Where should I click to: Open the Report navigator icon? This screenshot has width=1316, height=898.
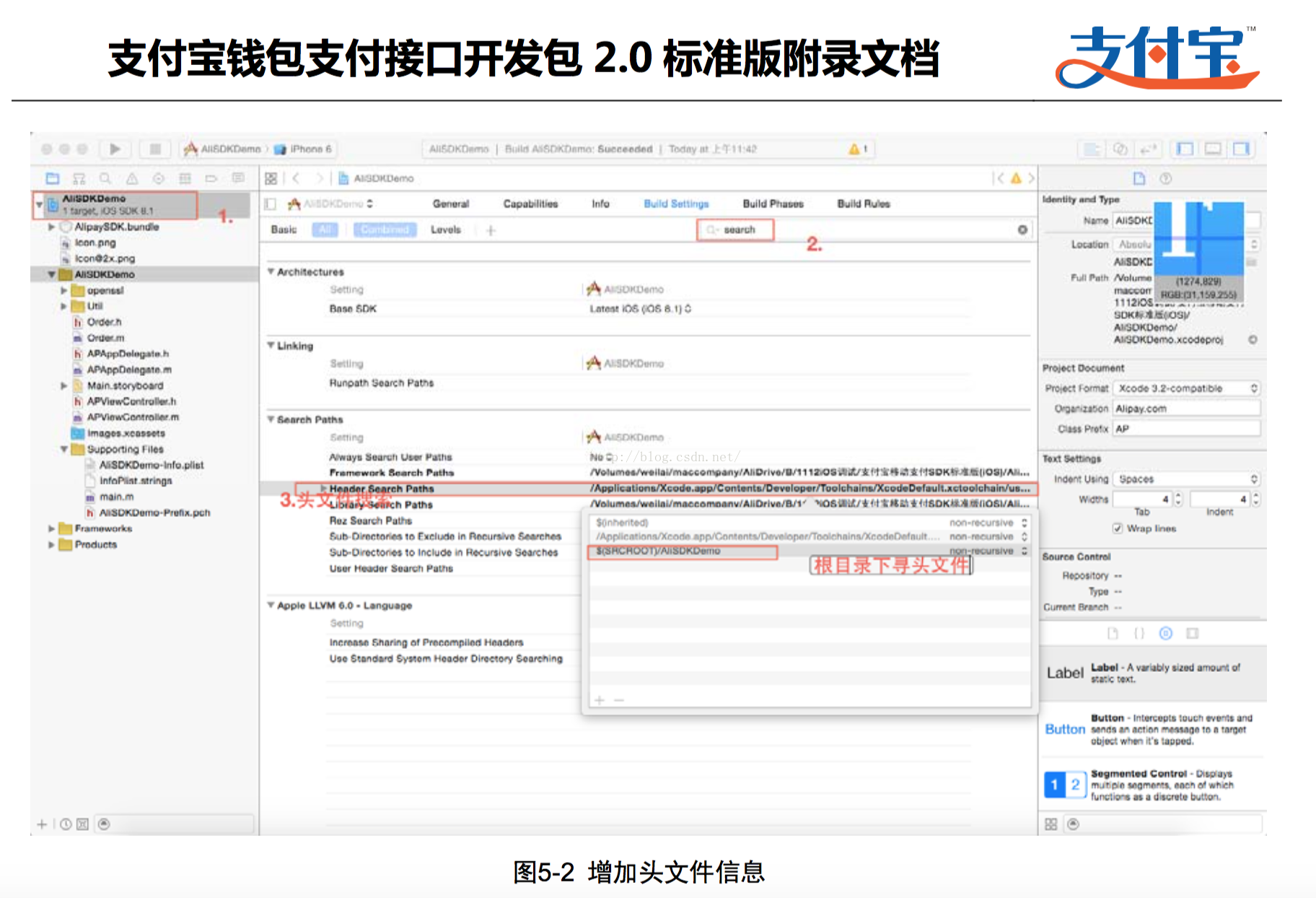pos(238,178)
